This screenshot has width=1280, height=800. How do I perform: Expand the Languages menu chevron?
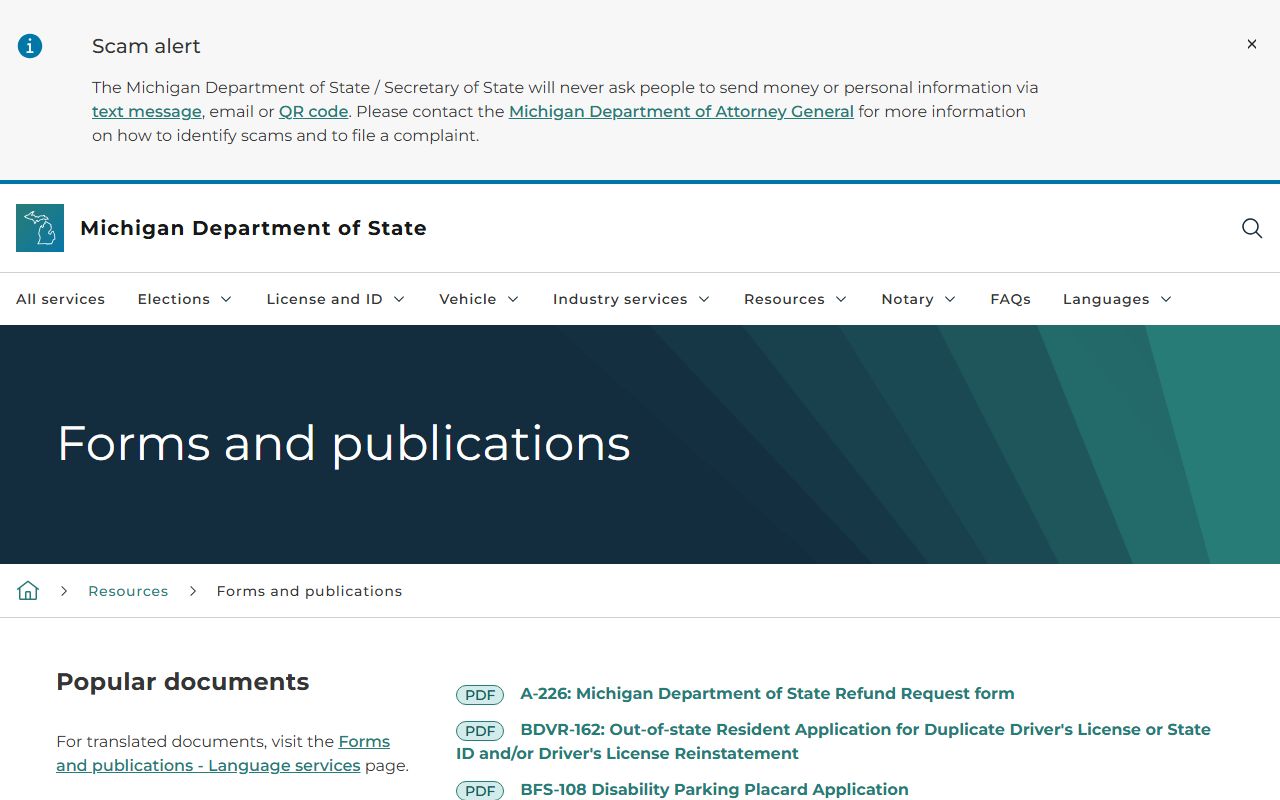point(1166,299)
